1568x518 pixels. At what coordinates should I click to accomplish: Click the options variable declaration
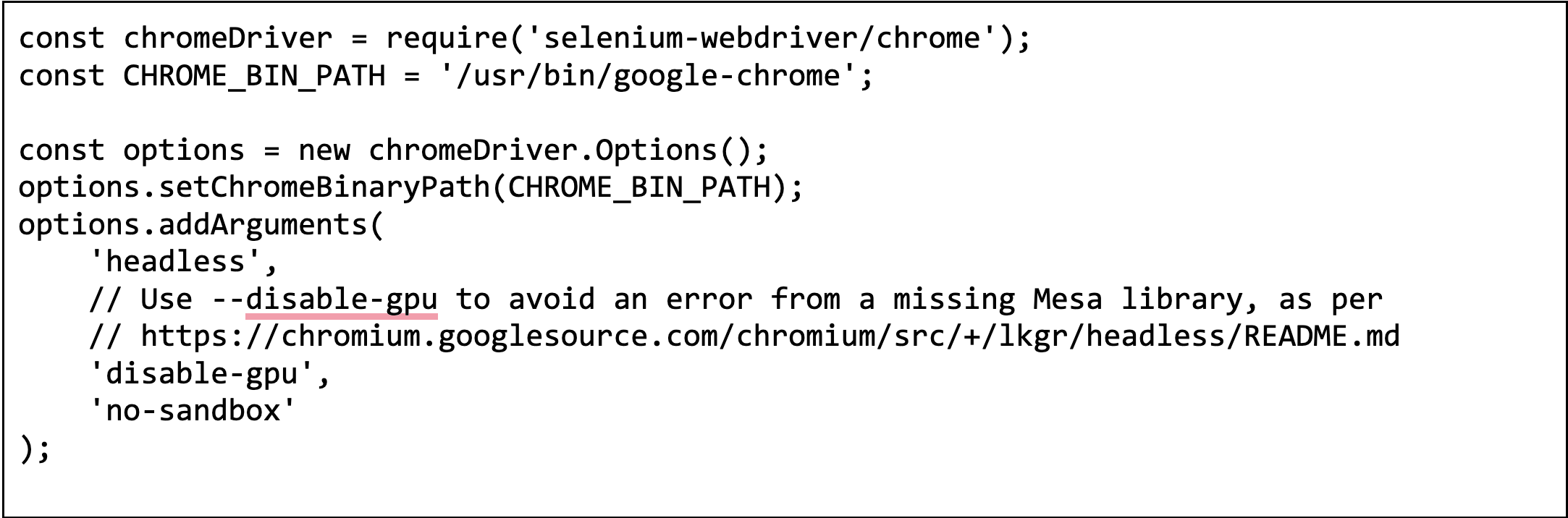tap(184, 150)
